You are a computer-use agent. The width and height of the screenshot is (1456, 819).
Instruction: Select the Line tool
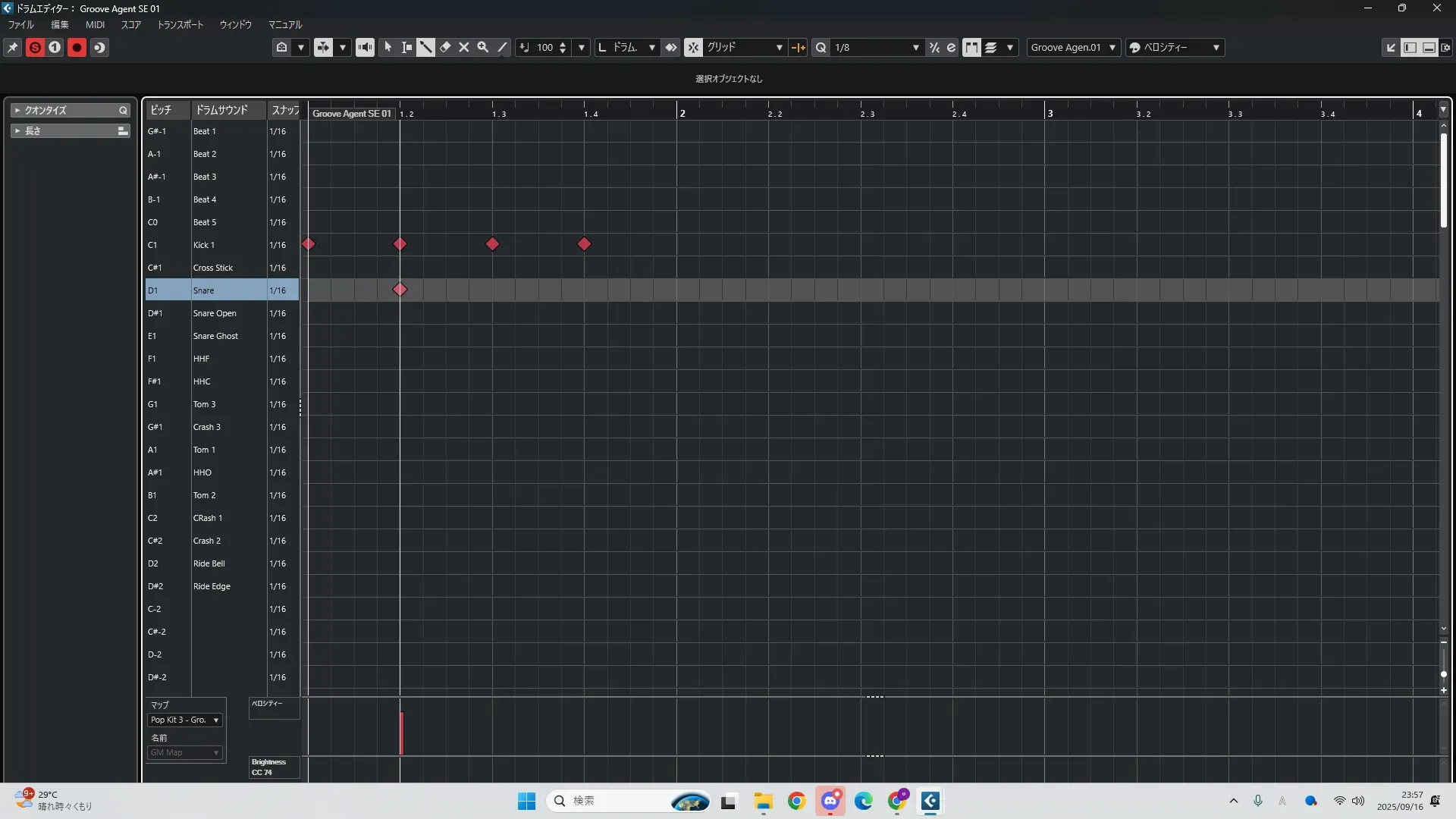click(x=502, y=47)
